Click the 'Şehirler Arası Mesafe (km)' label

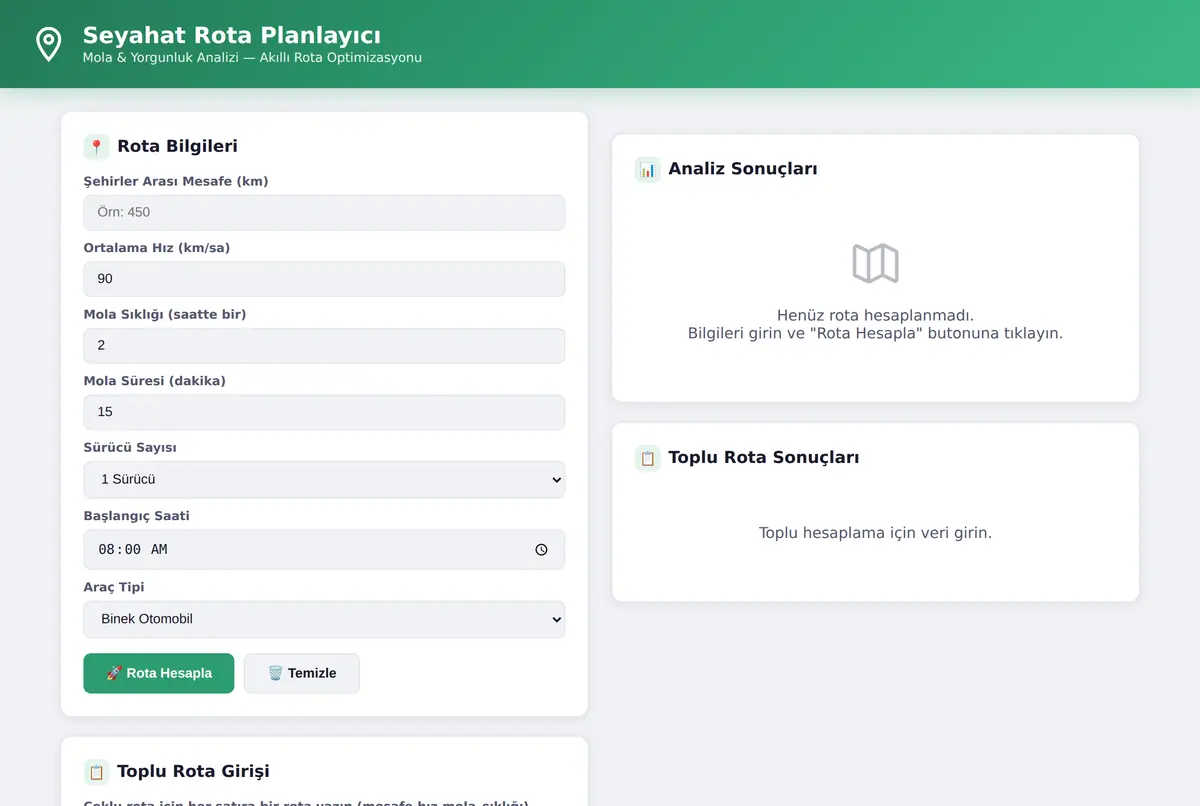[x=176, y=181]
